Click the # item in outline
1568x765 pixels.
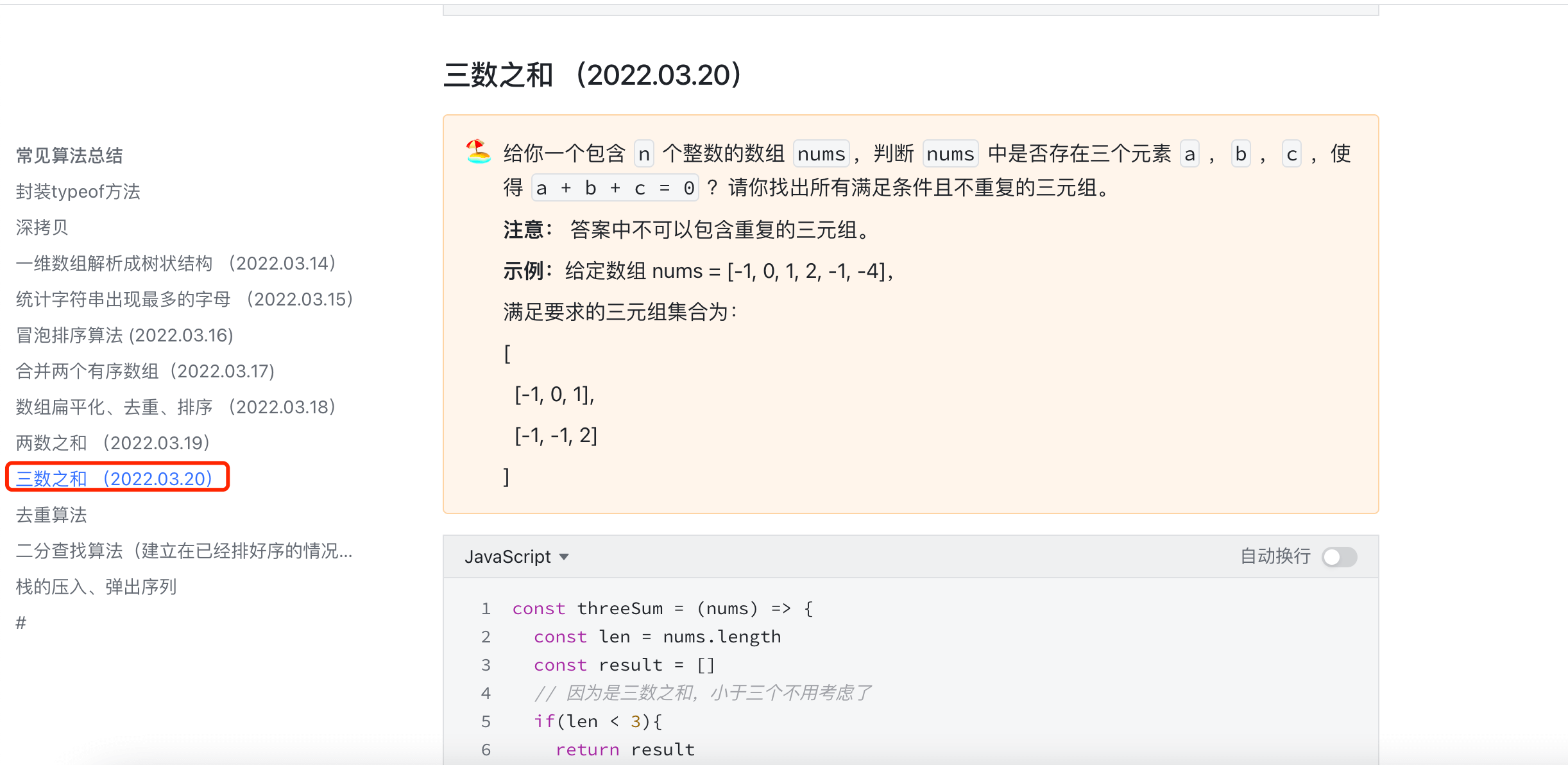(21, 623)
